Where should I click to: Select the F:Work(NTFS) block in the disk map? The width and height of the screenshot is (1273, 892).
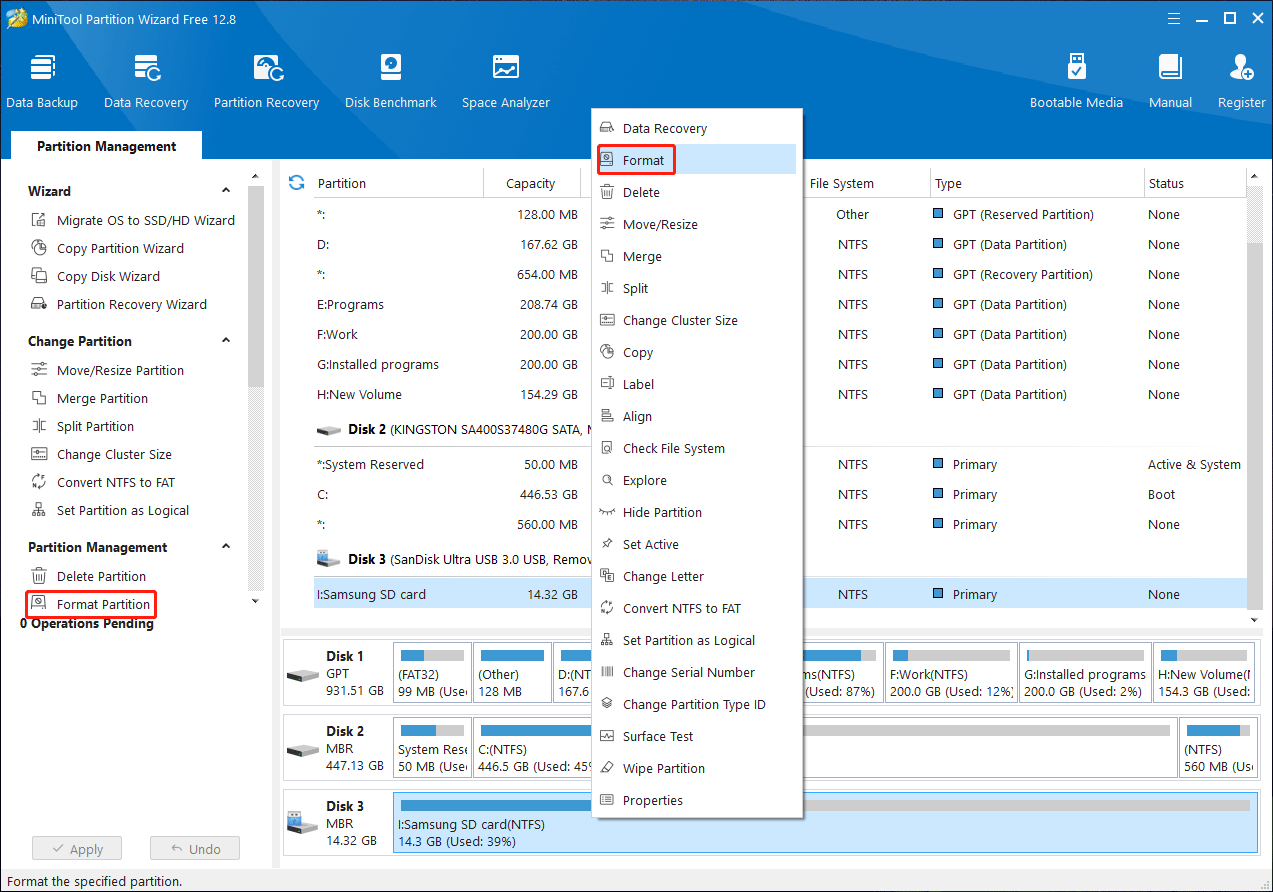[x=950, y=673]
